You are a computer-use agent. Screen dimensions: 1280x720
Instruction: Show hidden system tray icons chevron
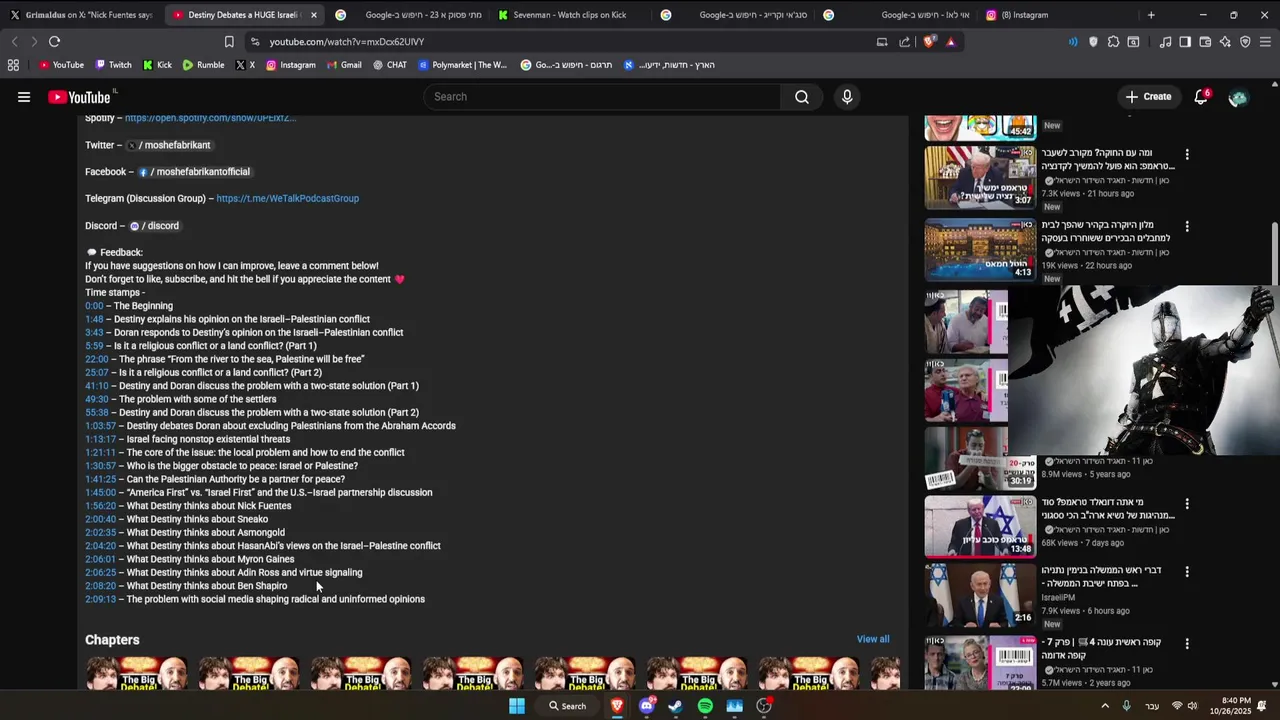(1105, 706)
